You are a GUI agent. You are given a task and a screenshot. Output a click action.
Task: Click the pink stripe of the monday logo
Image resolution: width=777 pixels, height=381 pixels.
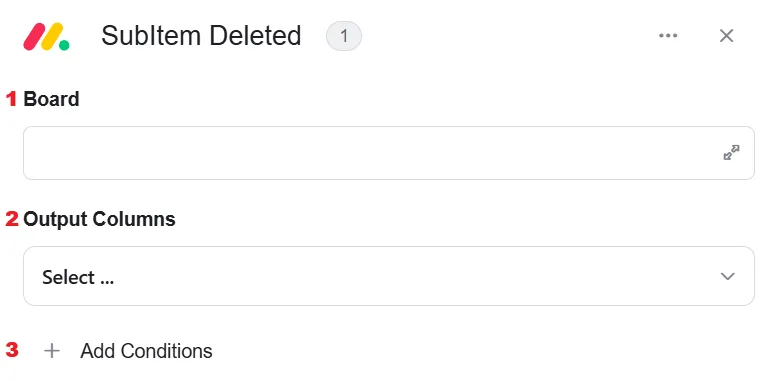point(32,36)
